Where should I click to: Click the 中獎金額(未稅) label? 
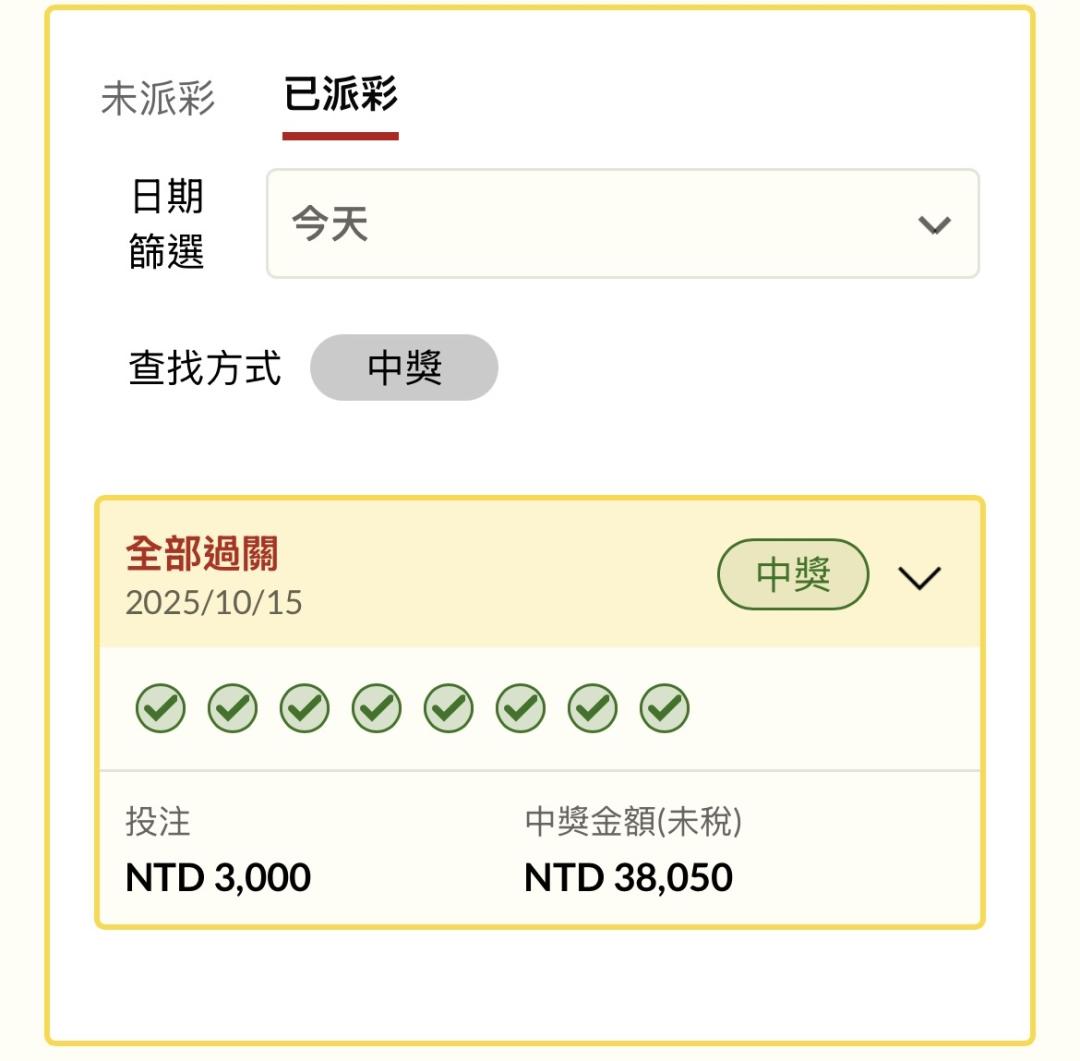(x=633, y=822)
